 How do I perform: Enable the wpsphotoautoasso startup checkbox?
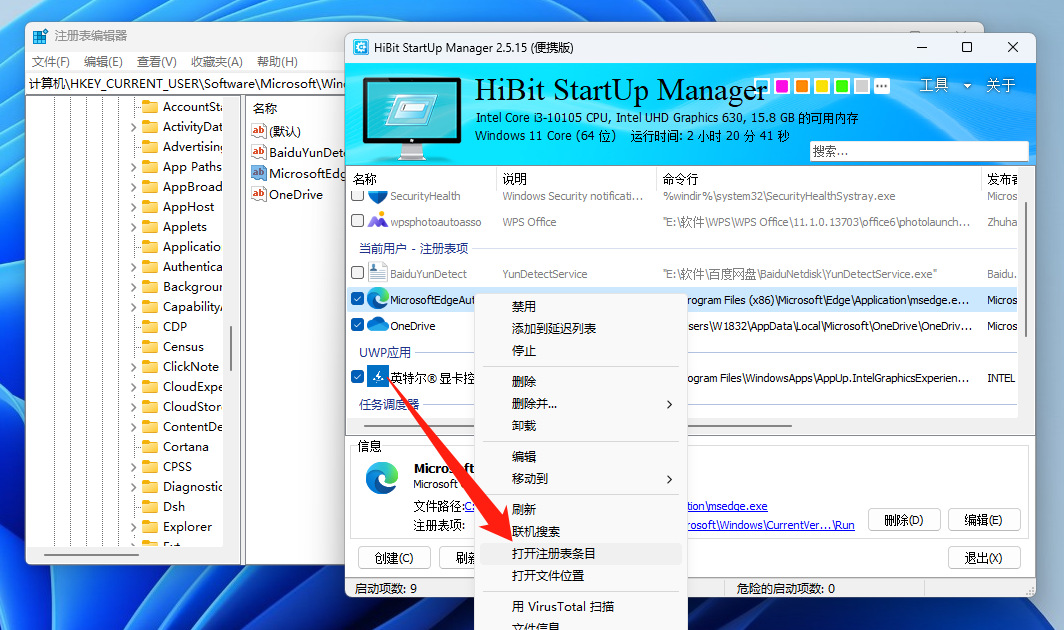click(x=358, y=221)
